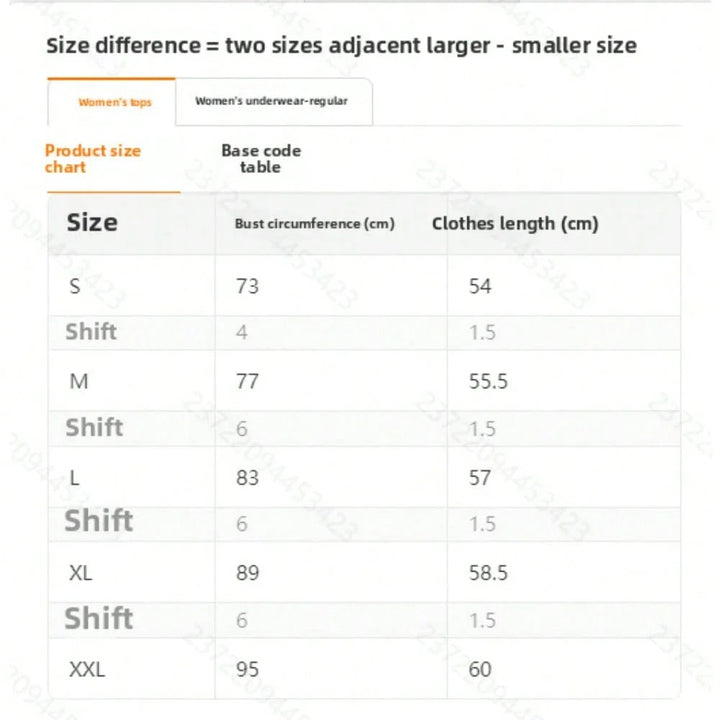Click the M clothes length 55.5
Screen dimensions: 720x720
pos(488,381)
